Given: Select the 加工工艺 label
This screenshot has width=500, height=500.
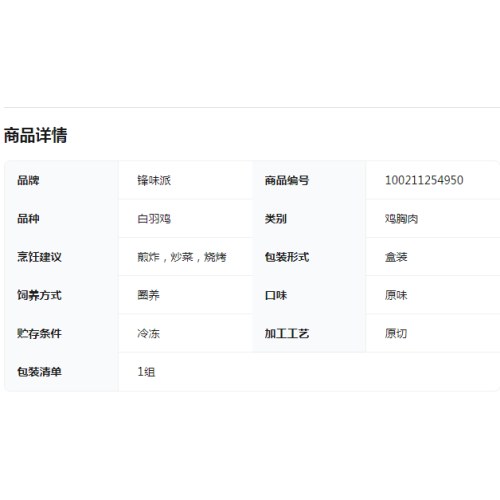Looking at the screenshot, I should 287,333.
